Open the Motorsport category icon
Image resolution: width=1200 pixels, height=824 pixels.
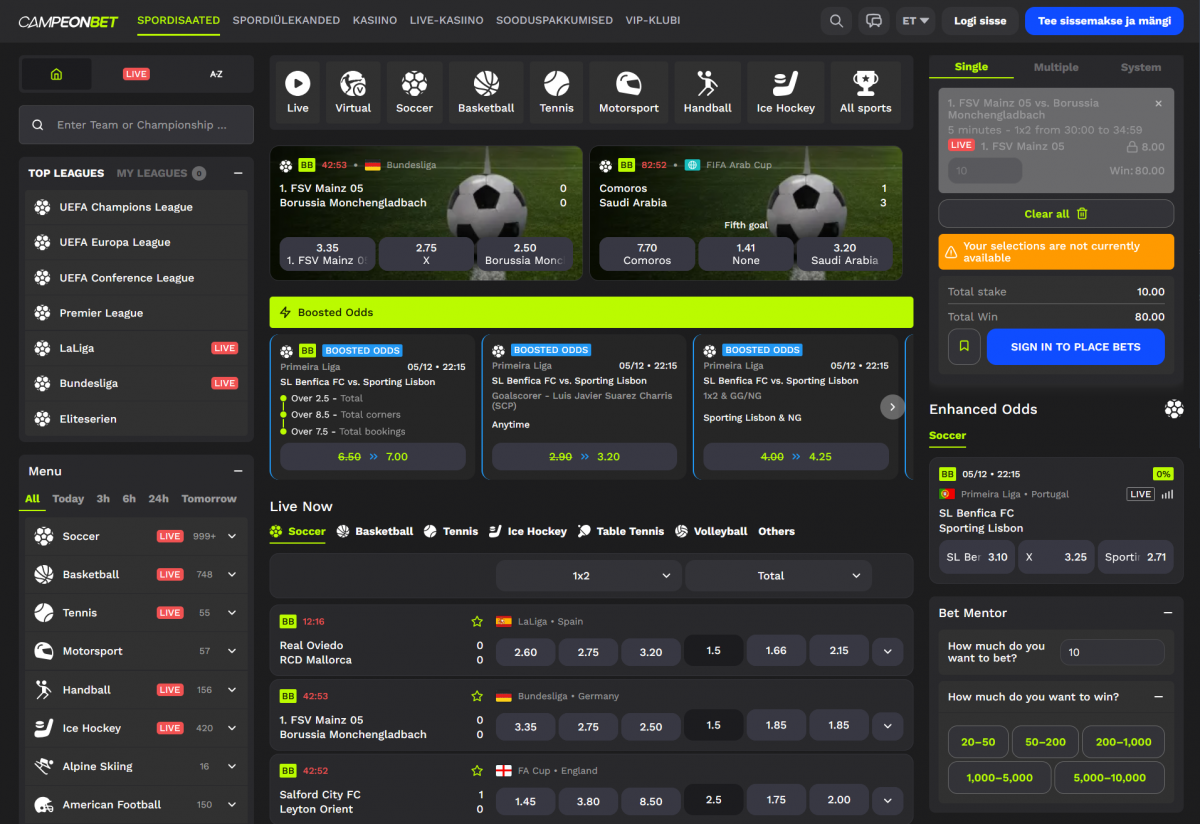[x=628, y=91]
